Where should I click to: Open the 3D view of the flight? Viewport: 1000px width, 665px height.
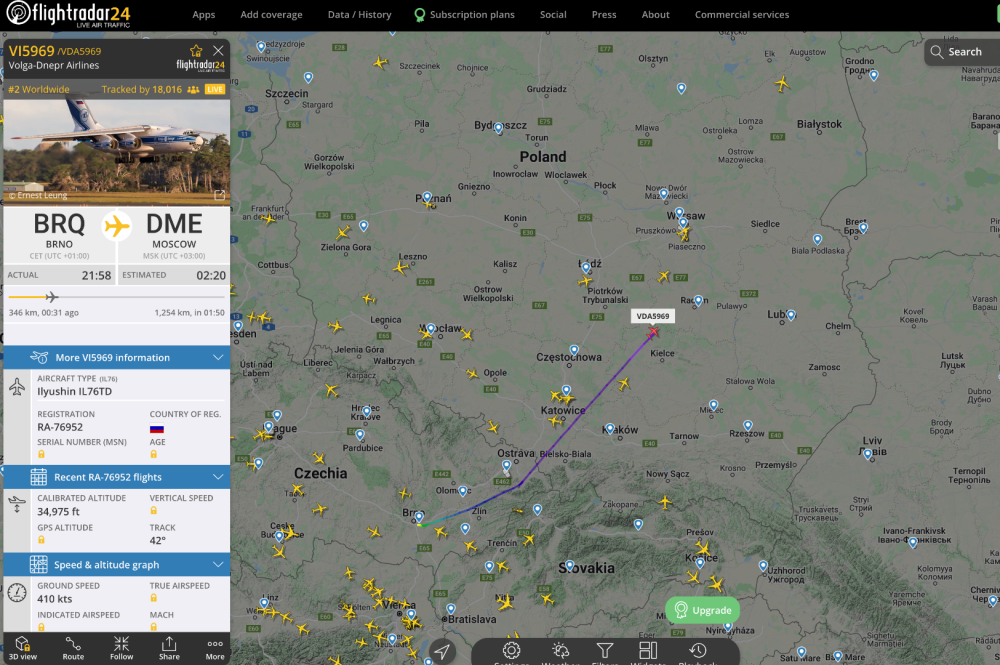[x=23, y=648]
